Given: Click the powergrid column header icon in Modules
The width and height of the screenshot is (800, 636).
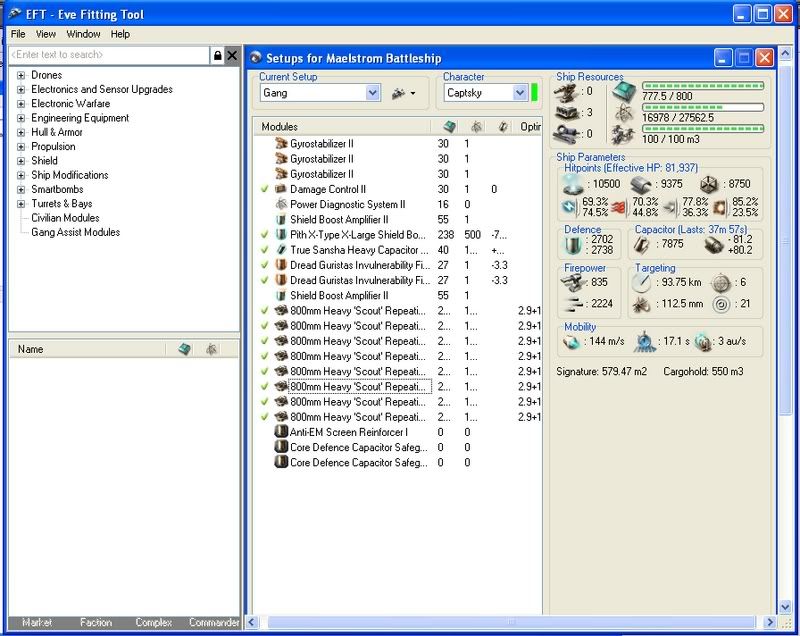Looking at the screenshot, I should 476,126.
